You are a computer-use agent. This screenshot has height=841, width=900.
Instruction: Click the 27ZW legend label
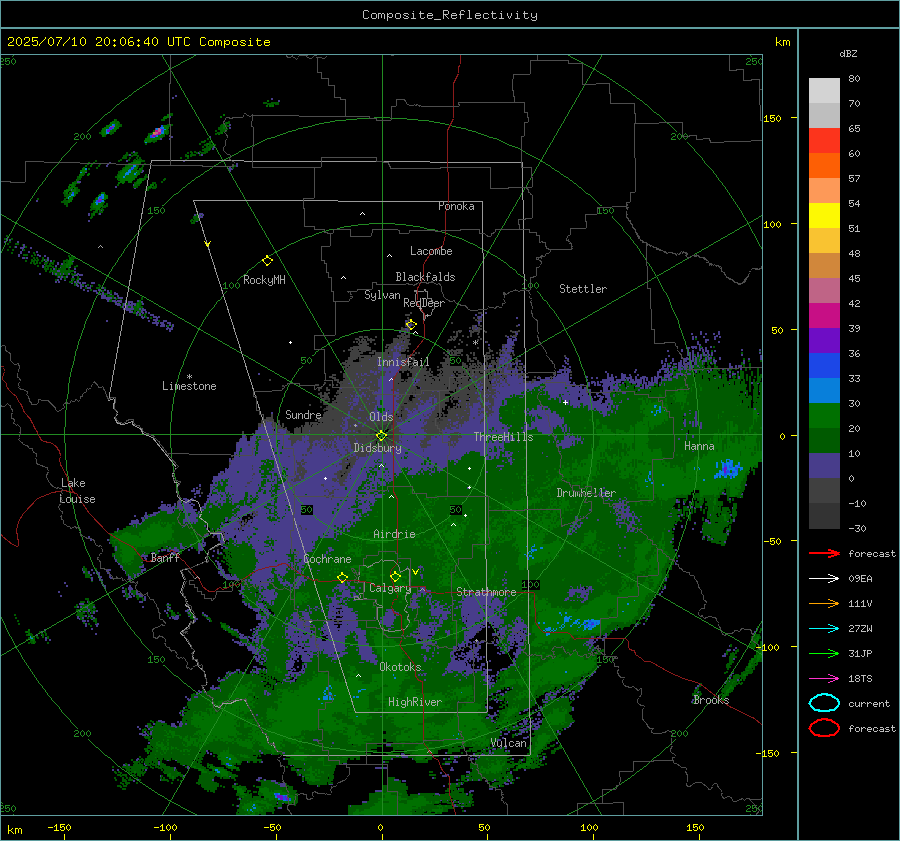click(860, 629)
